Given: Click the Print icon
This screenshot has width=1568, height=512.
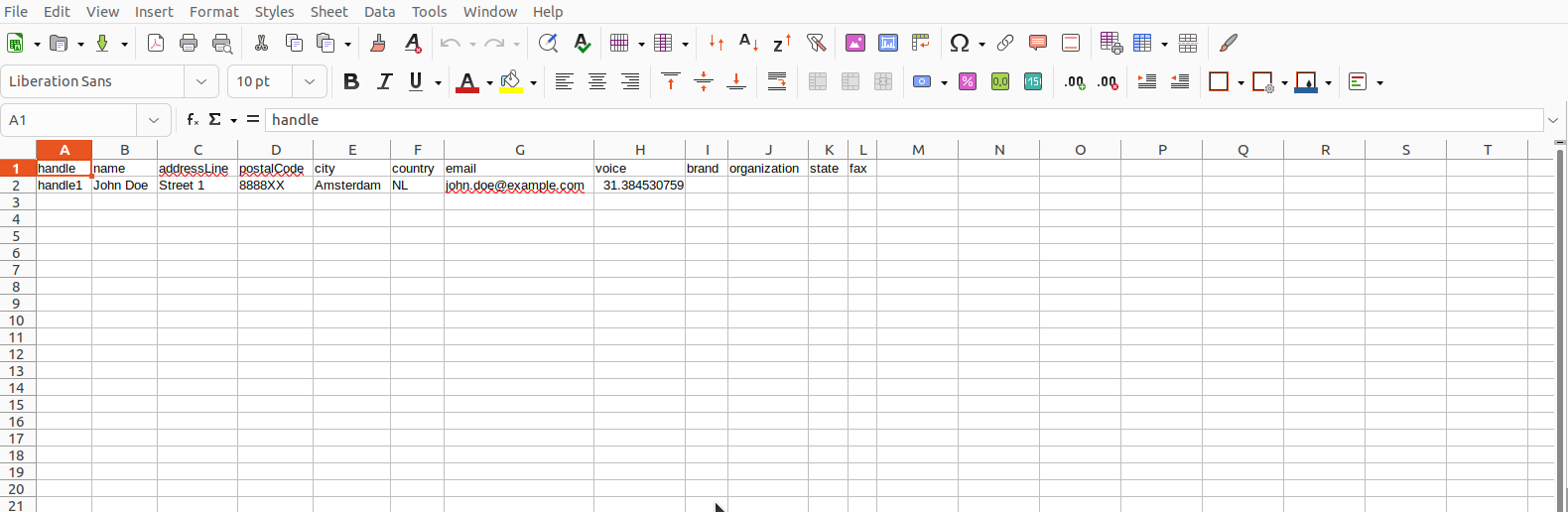Looking at the screenshot, I should (x=189, y=43).
